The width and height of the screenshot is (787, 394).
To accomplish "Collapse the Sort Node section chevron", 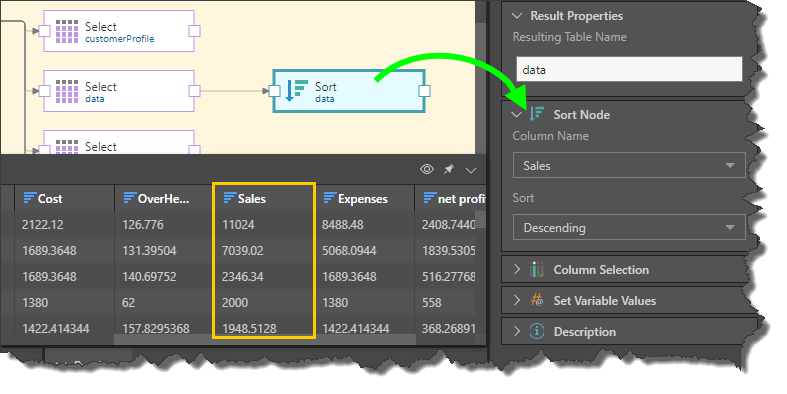I will 516,114.
